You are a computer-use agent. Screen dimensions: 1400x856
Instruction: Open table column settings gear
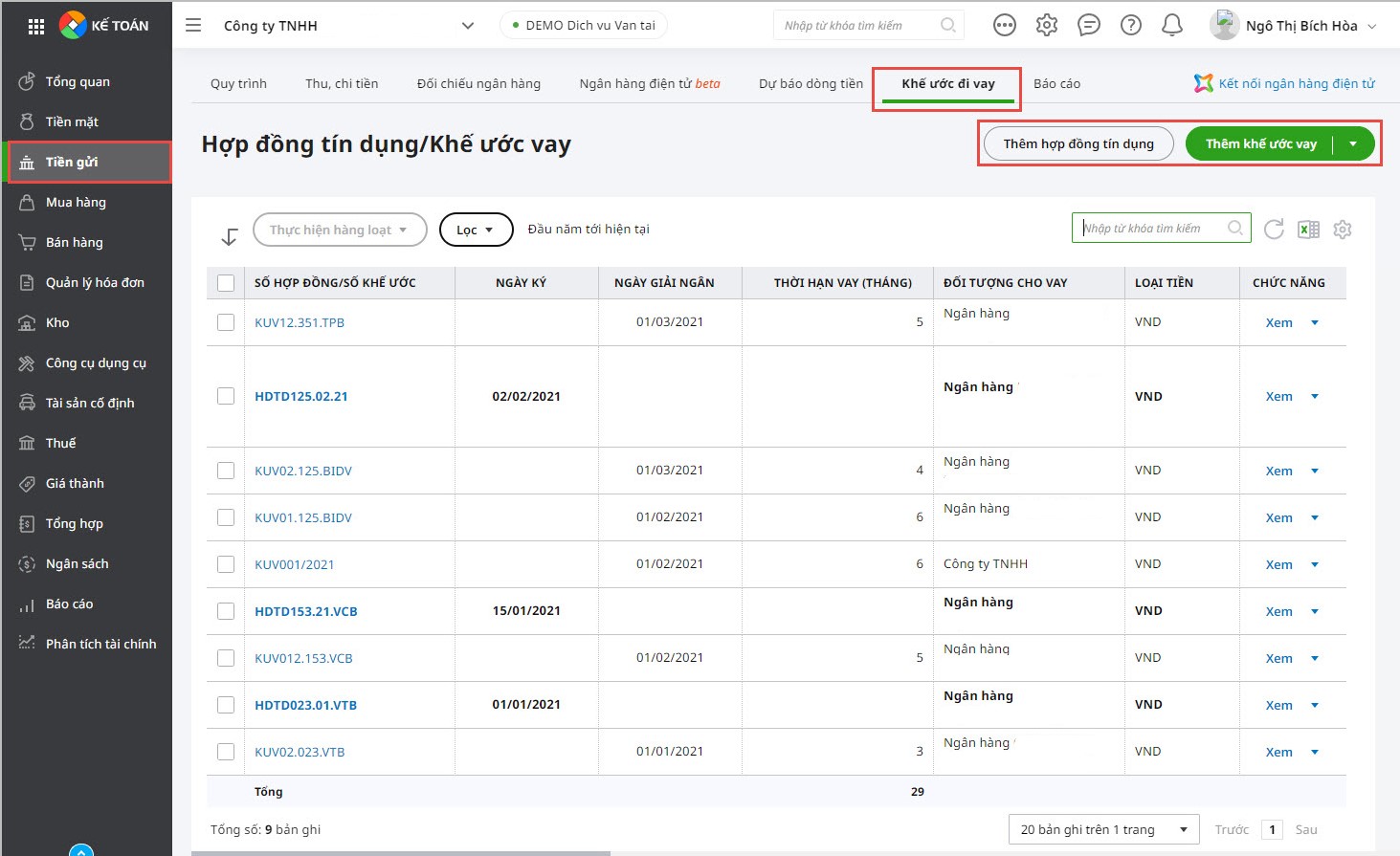(1343, 230)
